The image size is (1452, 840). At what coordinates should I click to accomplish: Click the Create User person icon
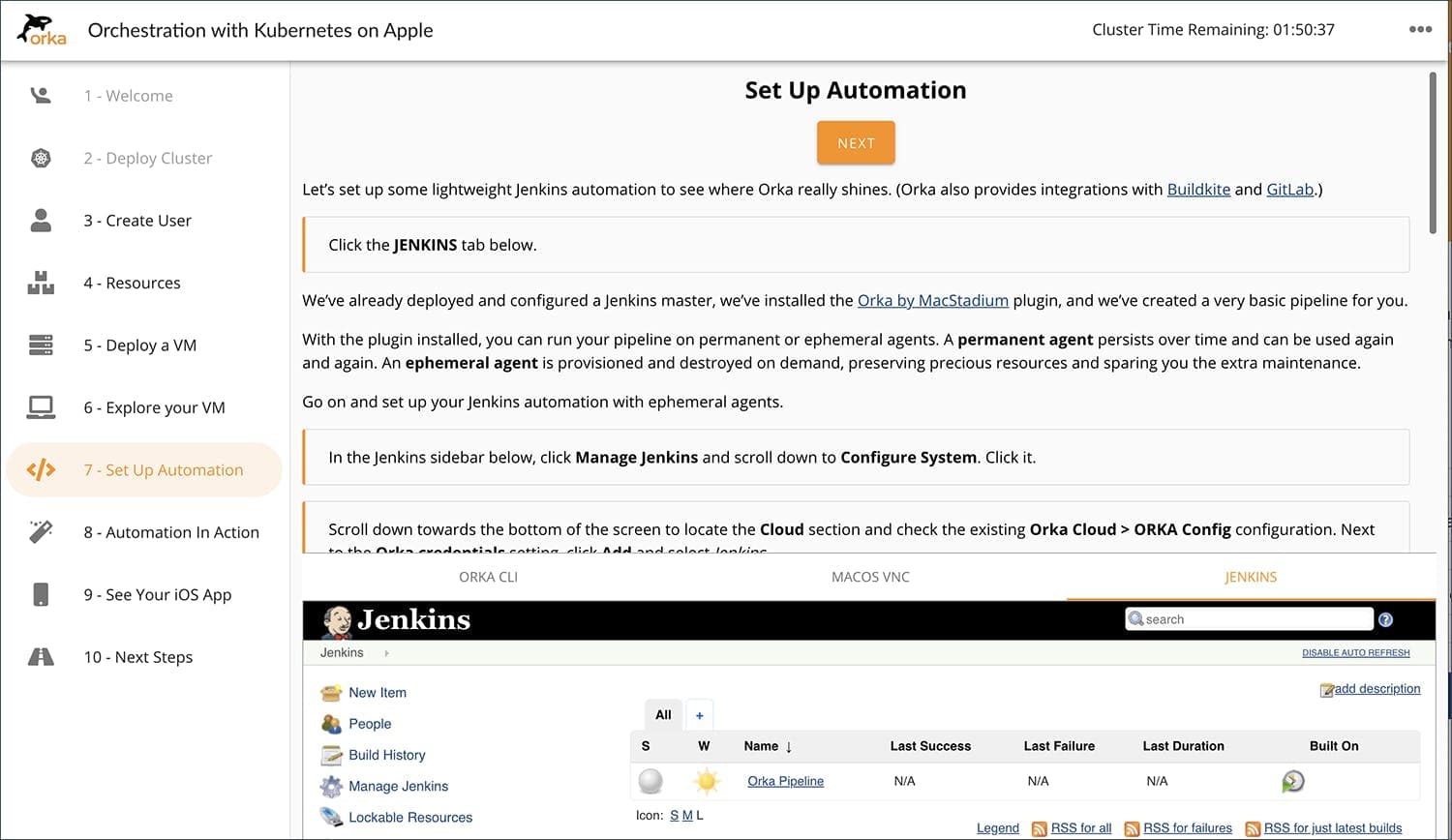point(41,220)
